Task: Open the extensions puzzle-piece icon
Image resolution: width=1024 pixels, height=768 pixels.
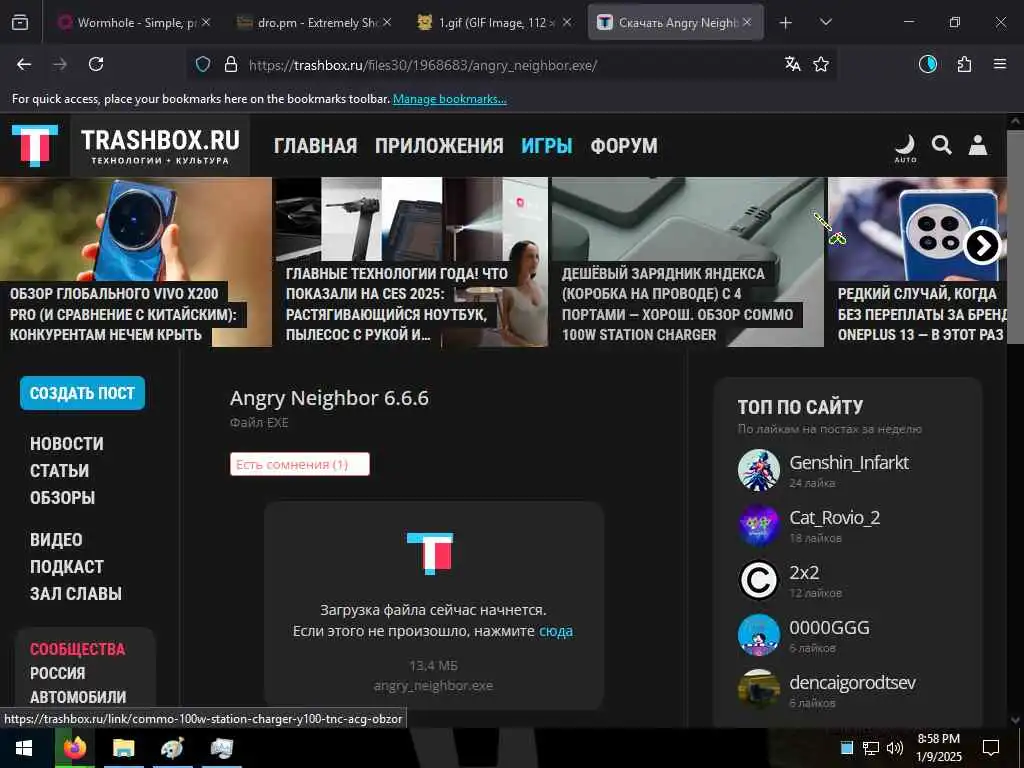Action: pyautogui.click(x=964, y=64)
